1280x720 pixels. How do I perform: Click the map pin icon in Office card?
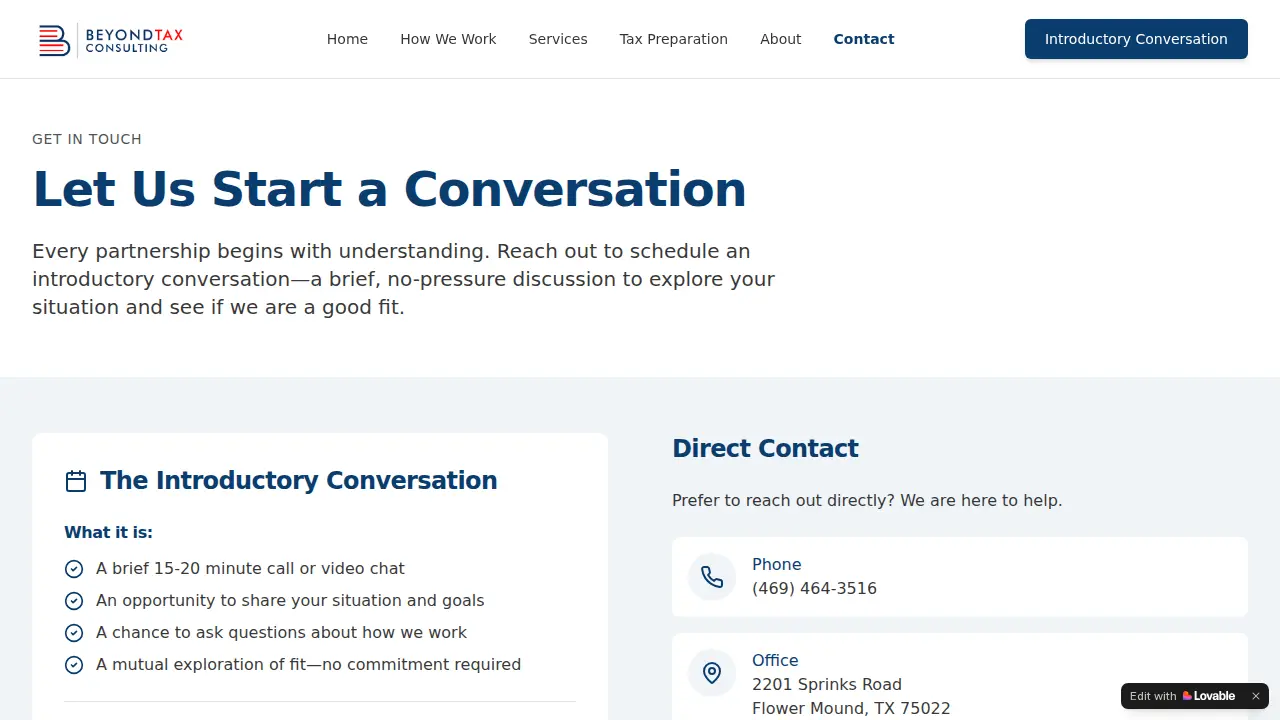[x=712, y=673]
